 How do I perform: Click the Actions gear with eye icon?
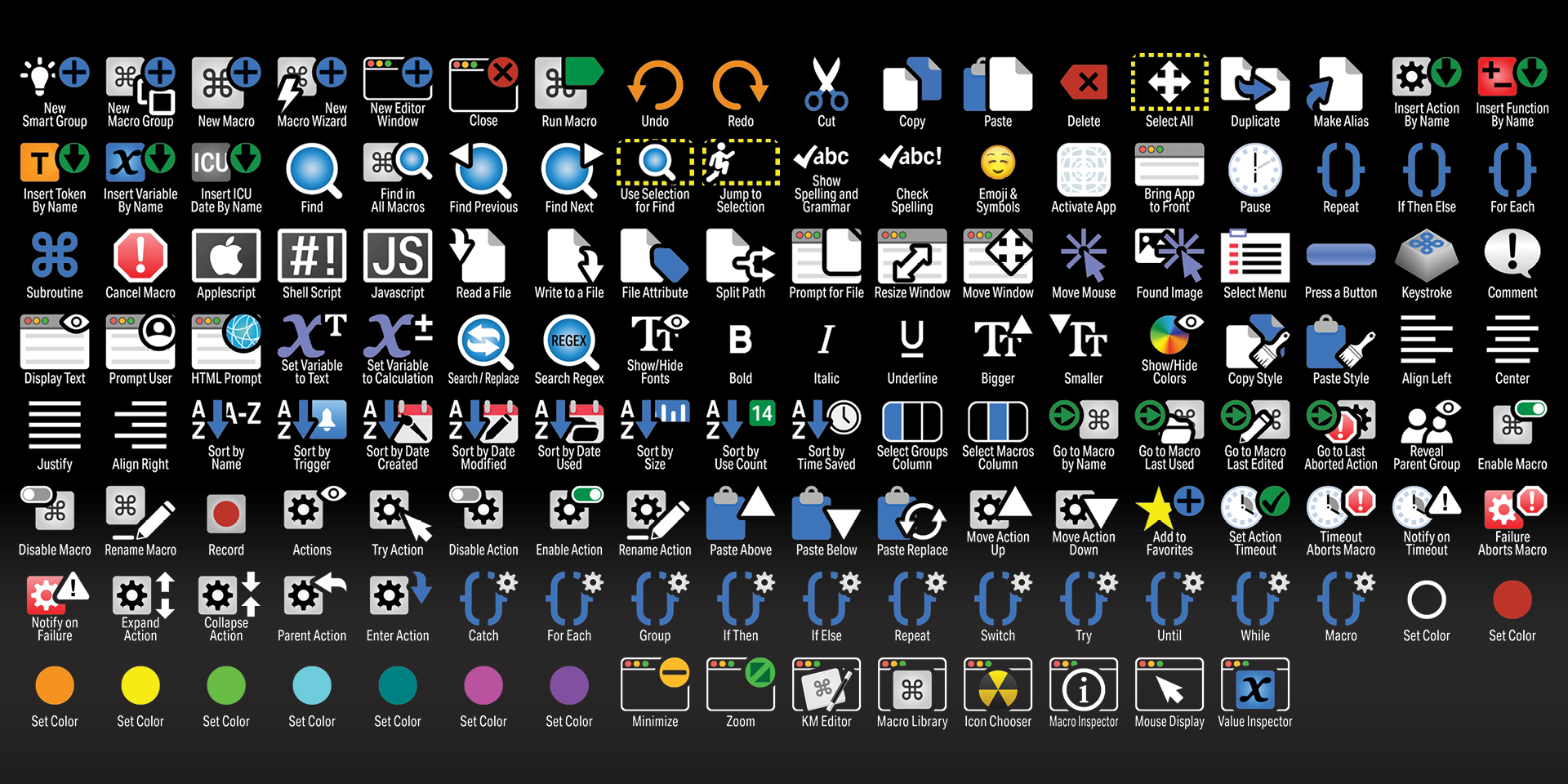[x=314, y=508]
